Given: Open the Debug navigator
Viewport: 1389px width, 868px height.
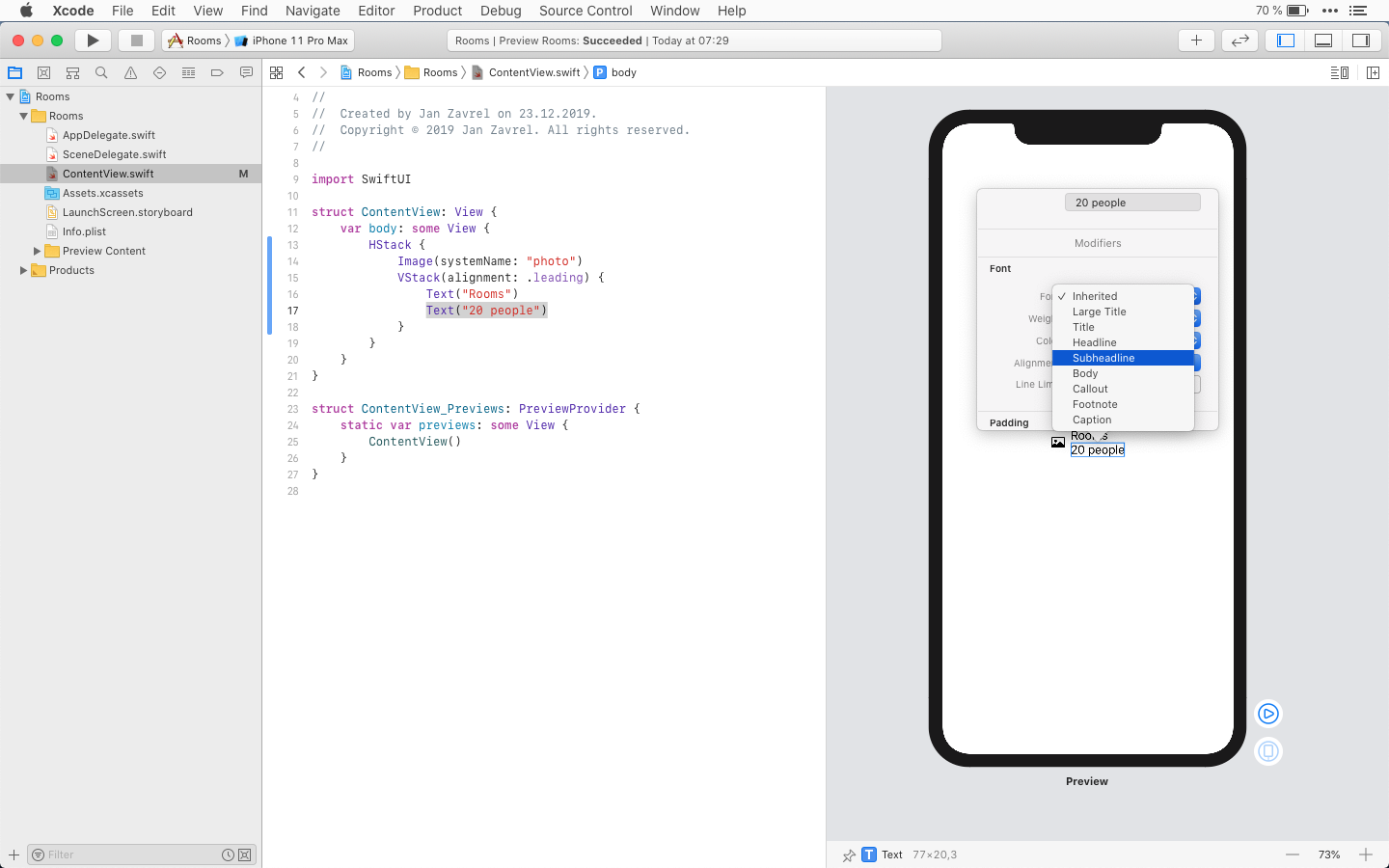Looking at the screenshot, I should [x=188, y=71].
